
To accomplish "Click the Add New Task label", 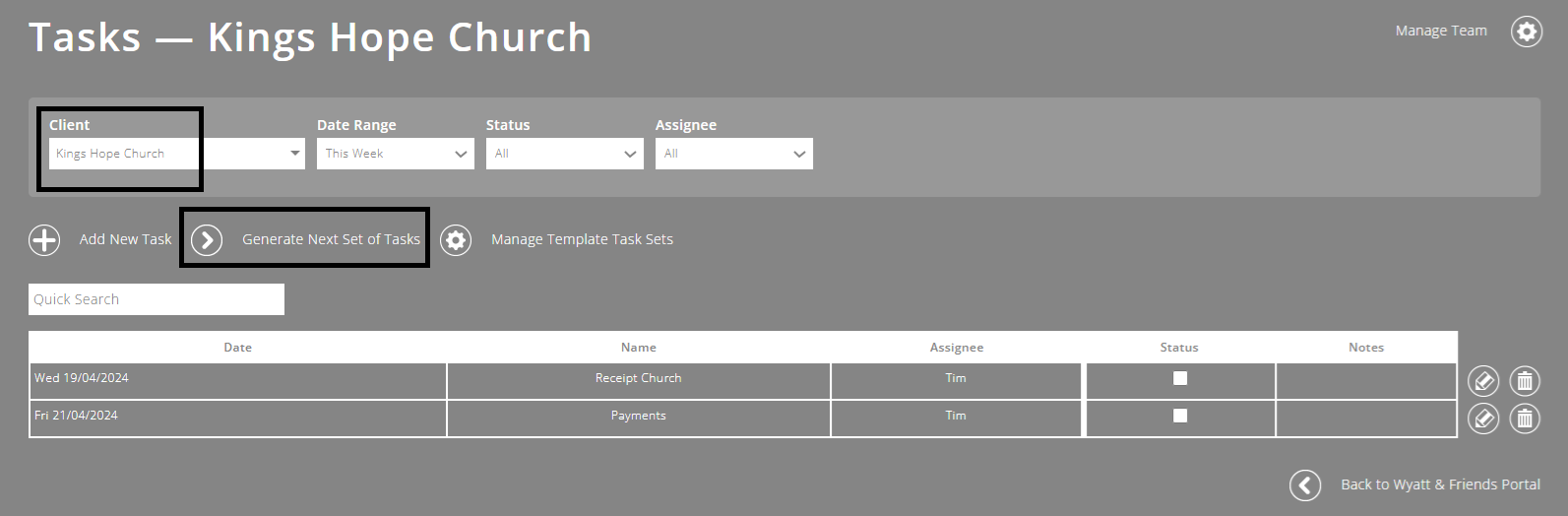I will point(125,239).
